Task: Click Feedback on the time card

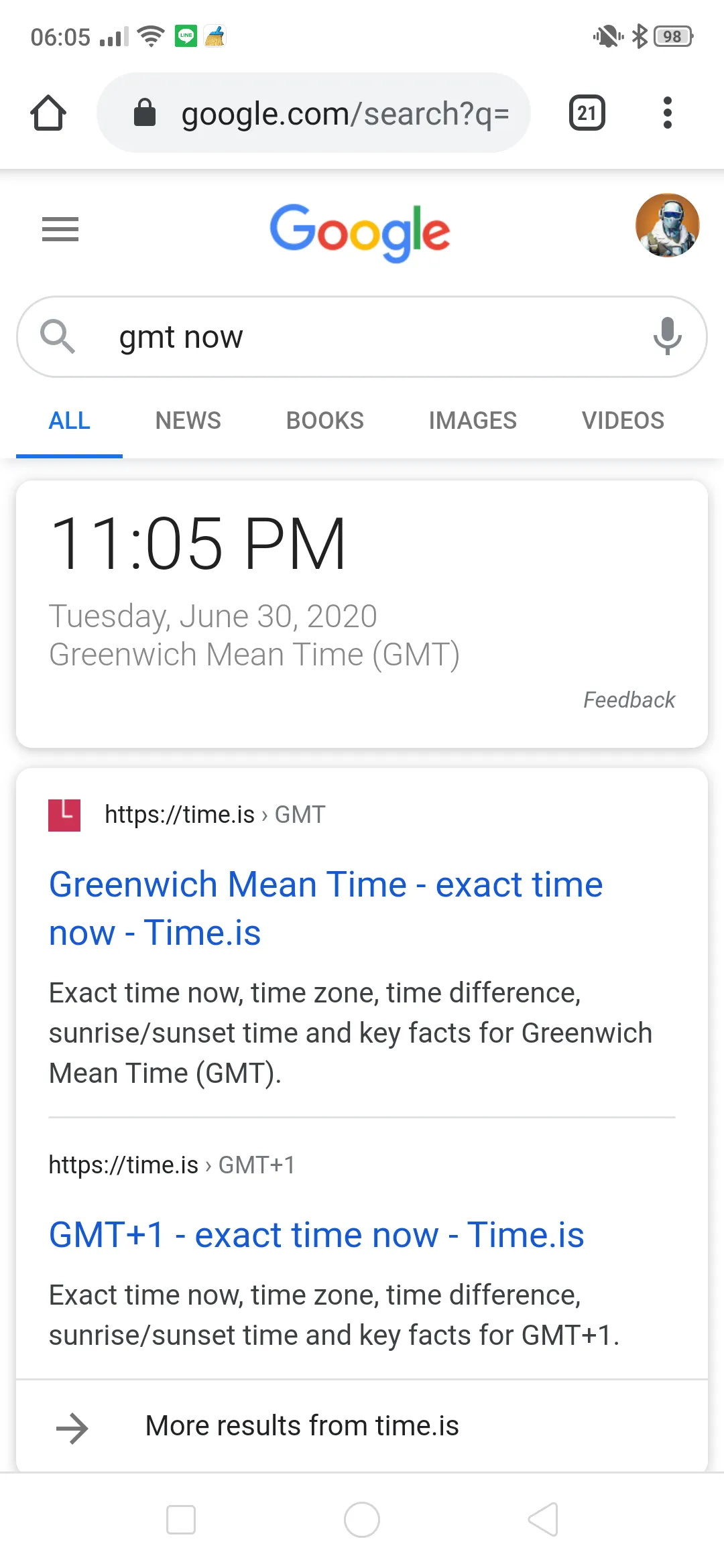Action: 629,700
